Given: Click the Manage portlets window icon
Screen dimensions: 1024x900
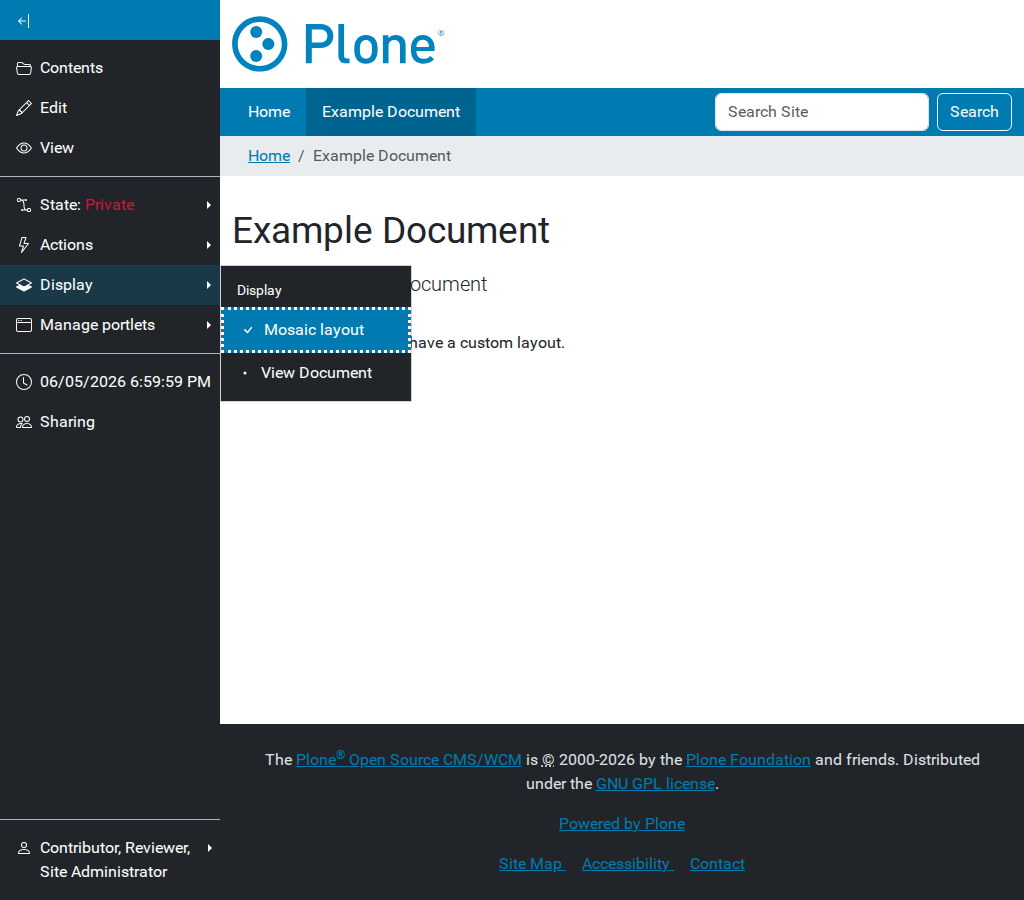Looking at the screenshot, I should coord(24,325).
